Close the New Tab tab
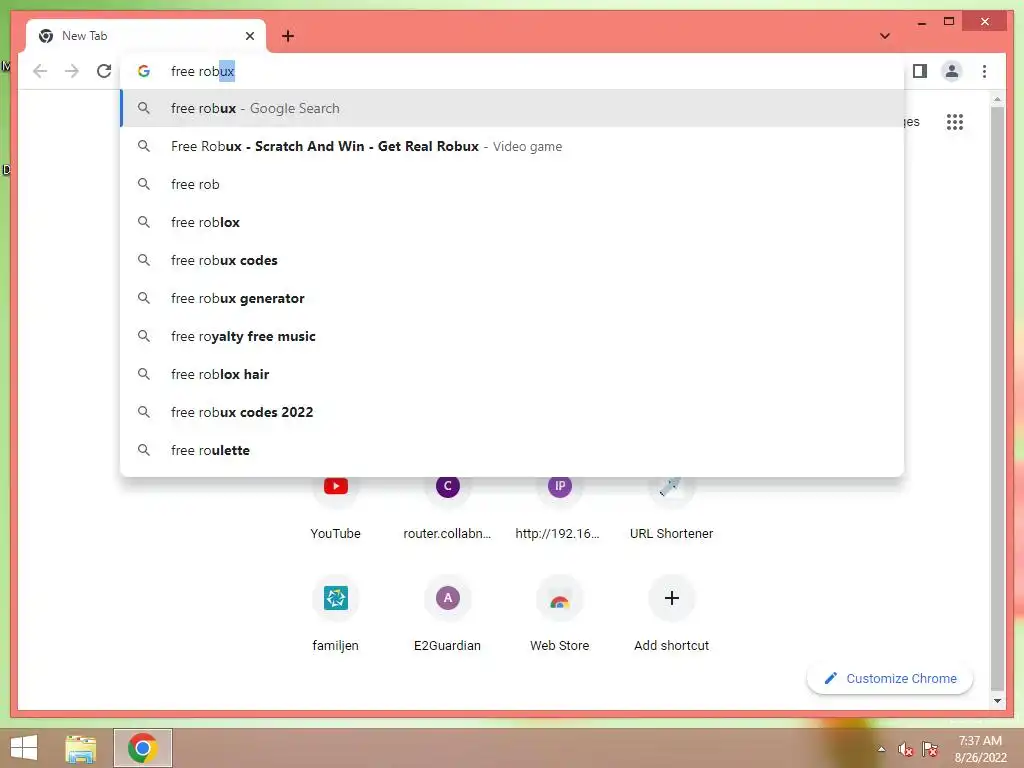 (249, 36)
